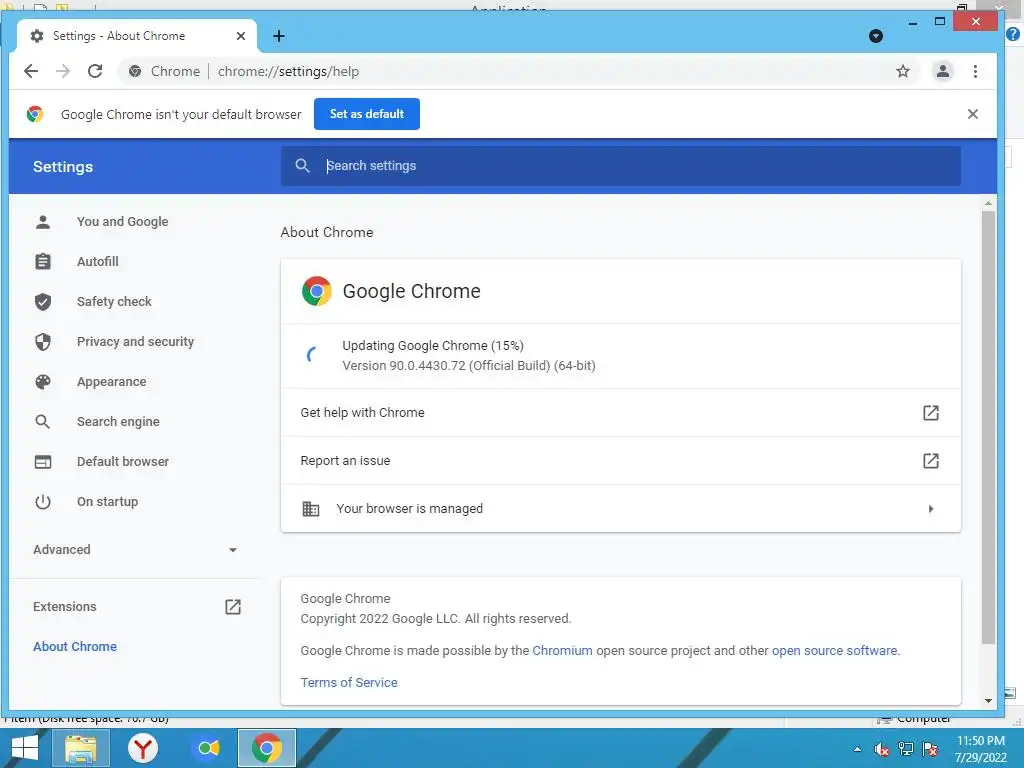This screenshot has height=768, width=1024.
Task: Open the Chromium project link
Action: pos(562,650)
